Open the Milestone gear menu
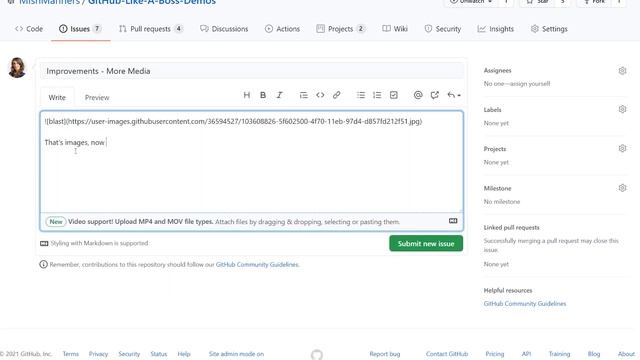Image resolution: width=640 pixels, height=360 pixels. [622, 188]
